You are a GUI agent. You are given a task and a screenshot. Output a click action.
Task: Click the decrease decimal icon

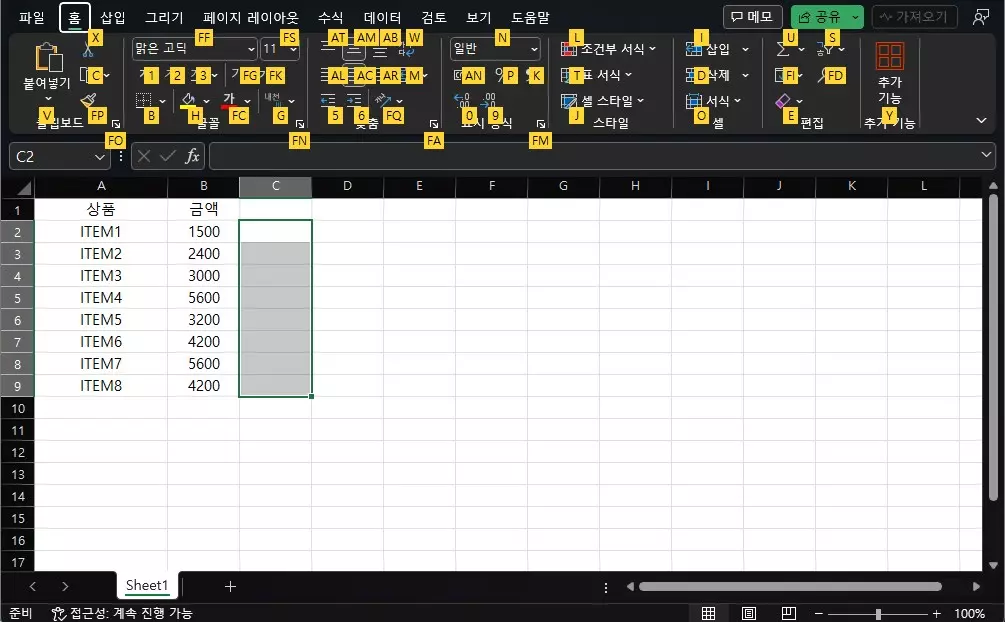pyautogui.click(x=488, y=100)
